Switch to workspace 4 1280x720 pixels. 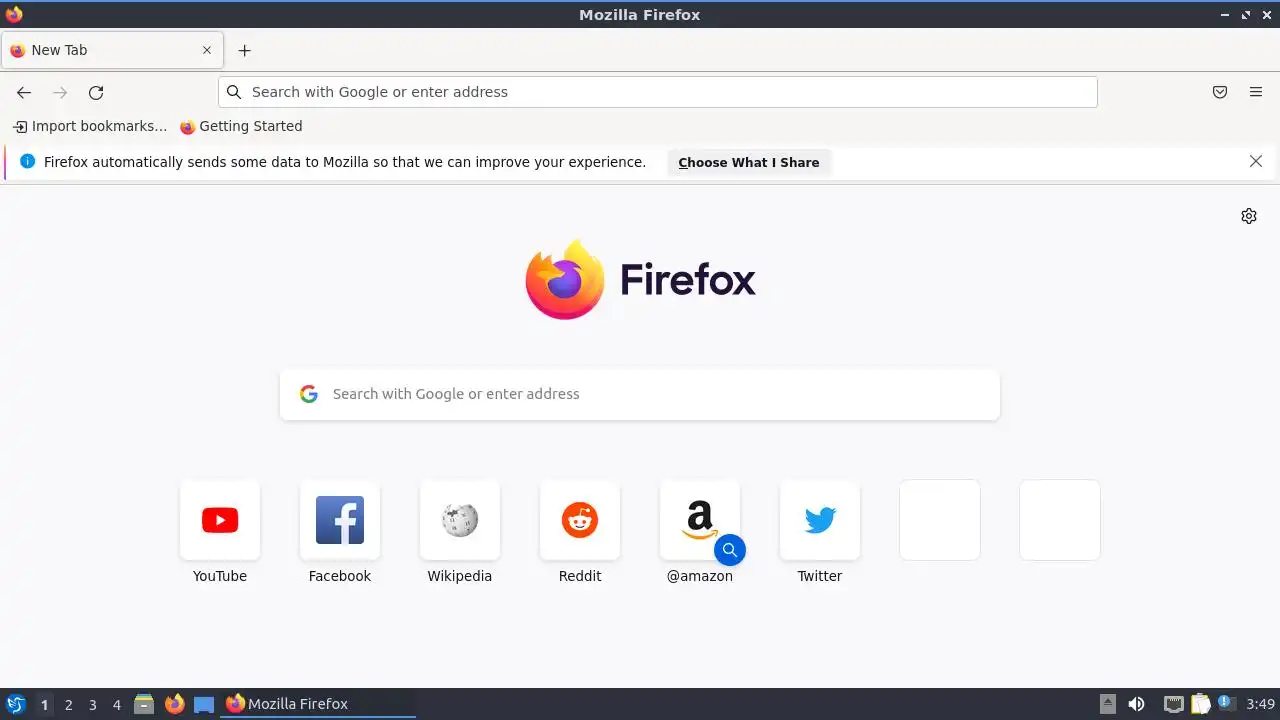point(117,705)
